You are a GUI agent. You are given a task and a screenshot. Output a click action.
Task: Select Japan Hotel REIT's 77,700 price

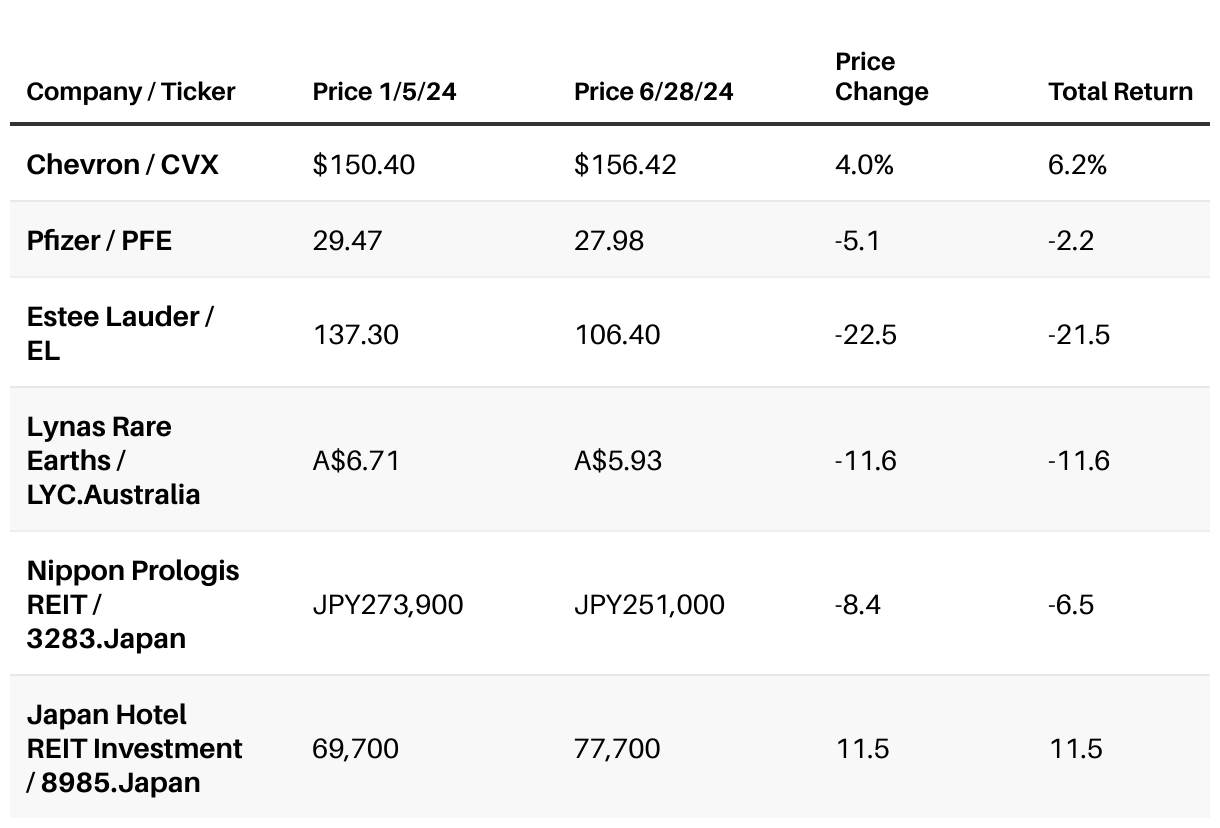pos(617,749)
